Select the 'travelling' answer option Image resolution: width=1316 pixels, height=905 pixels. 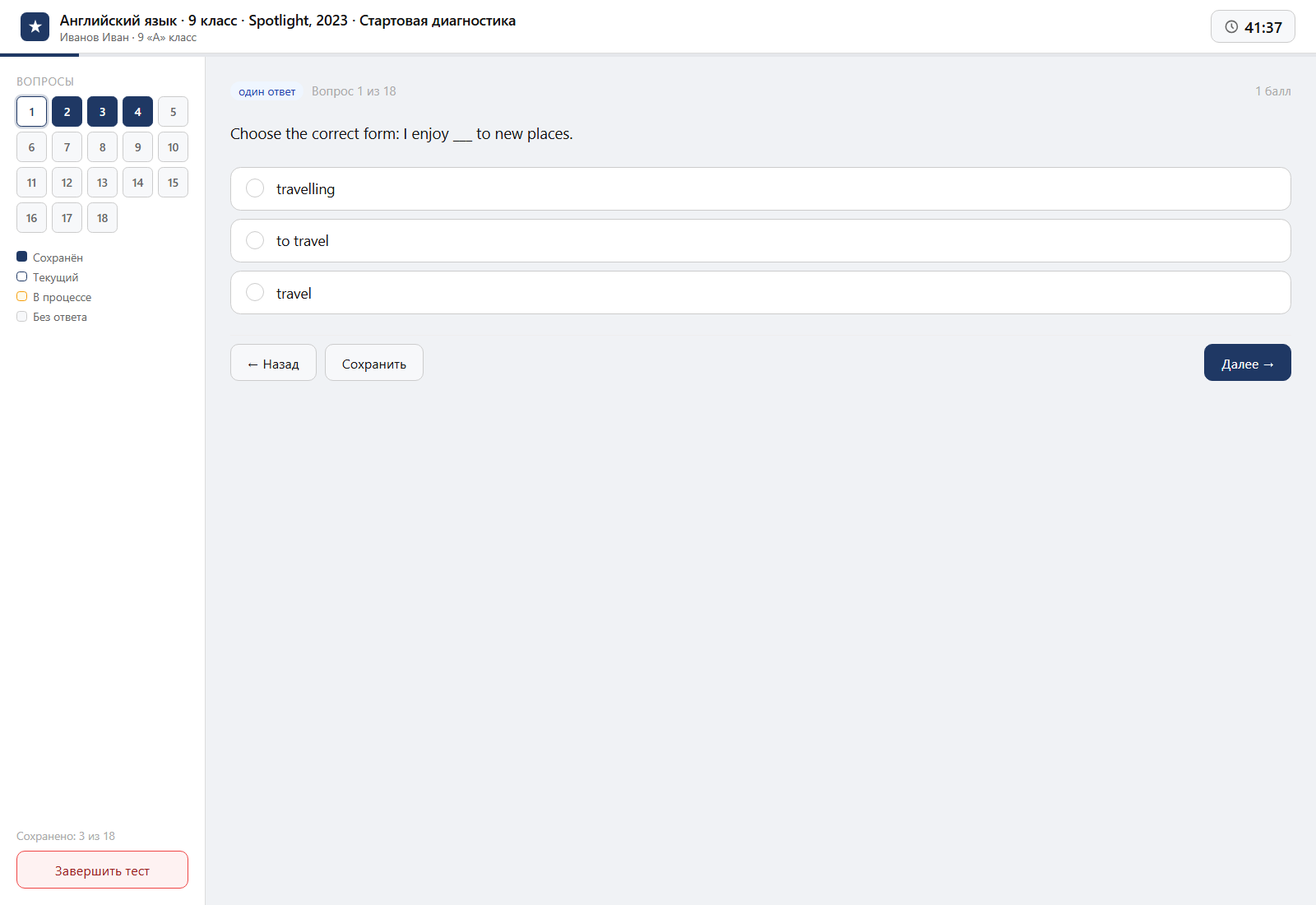point(760,189)
